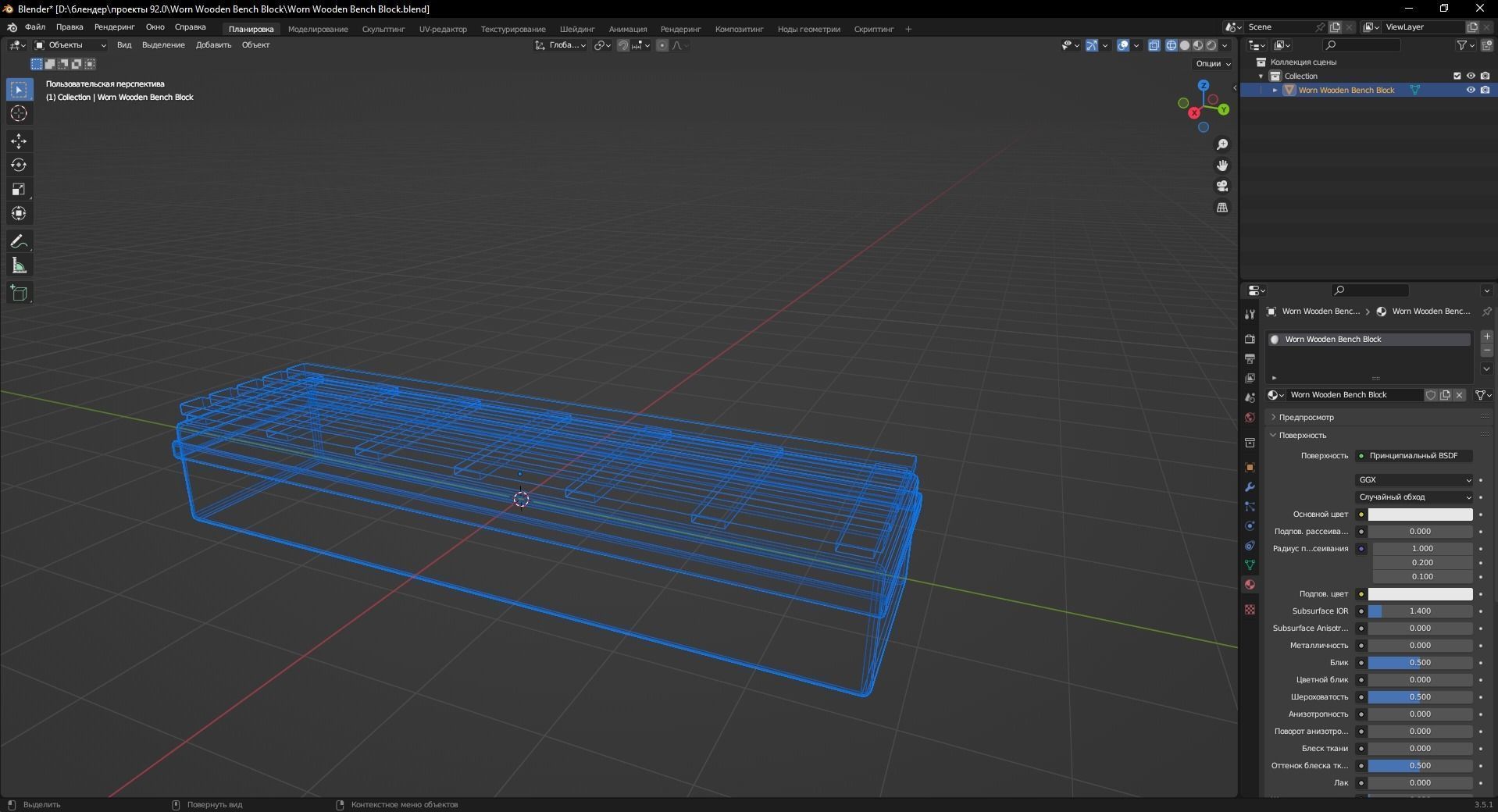The width and height of the screenshot is (1498, 812).
Task: Open the Physics properties tab
Action: pos(1250,525)
